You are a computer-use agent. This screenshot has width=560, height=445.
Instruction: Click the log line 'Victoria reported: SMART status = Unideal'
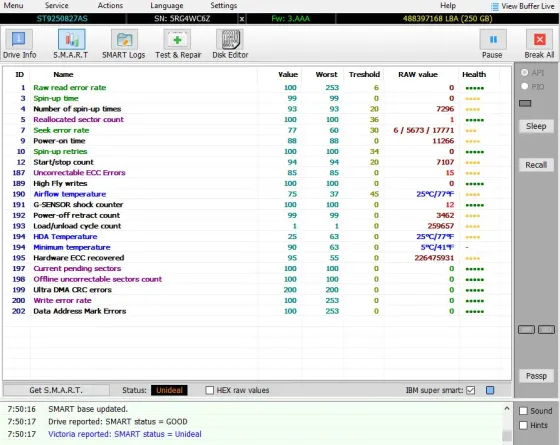coord(125,434)
